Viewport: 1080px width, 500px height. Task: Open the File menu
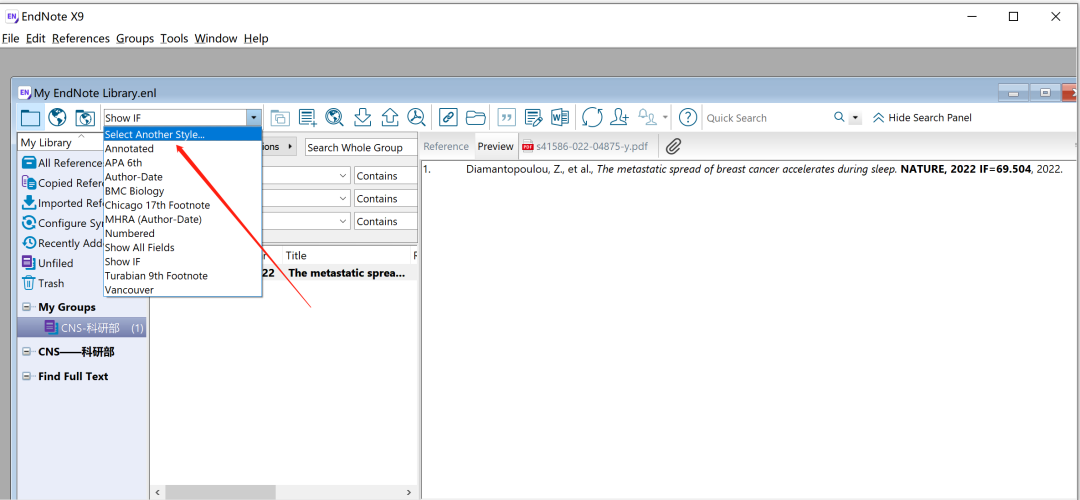pyautogui.click(x=10, y=39)
